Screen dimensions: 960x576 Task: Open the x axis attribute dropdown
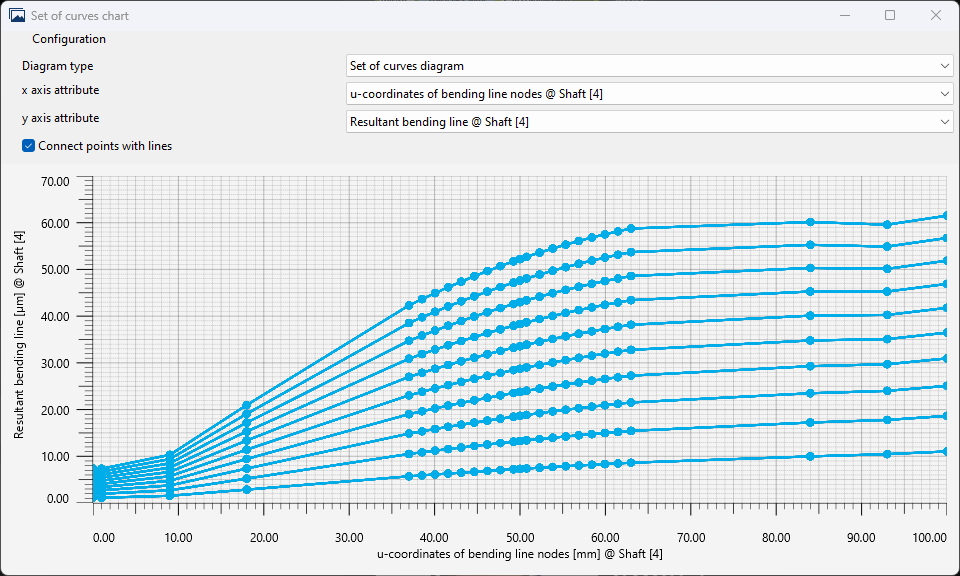(648, 94)
